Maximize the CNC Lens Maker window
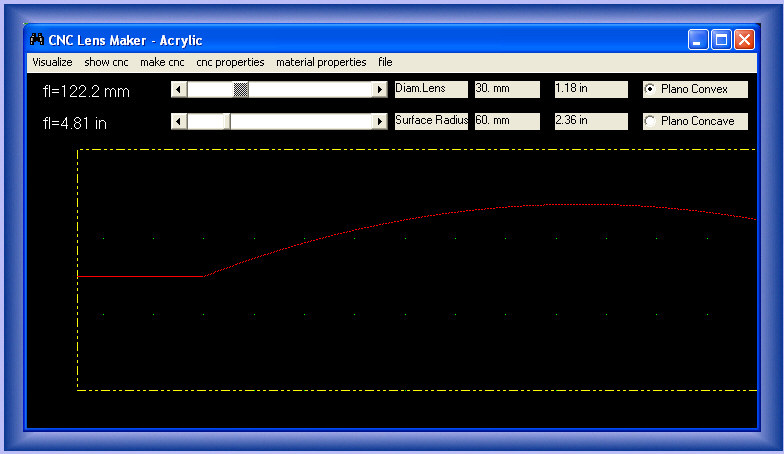This screenshot has height=454, width=784. coord(721,40)
